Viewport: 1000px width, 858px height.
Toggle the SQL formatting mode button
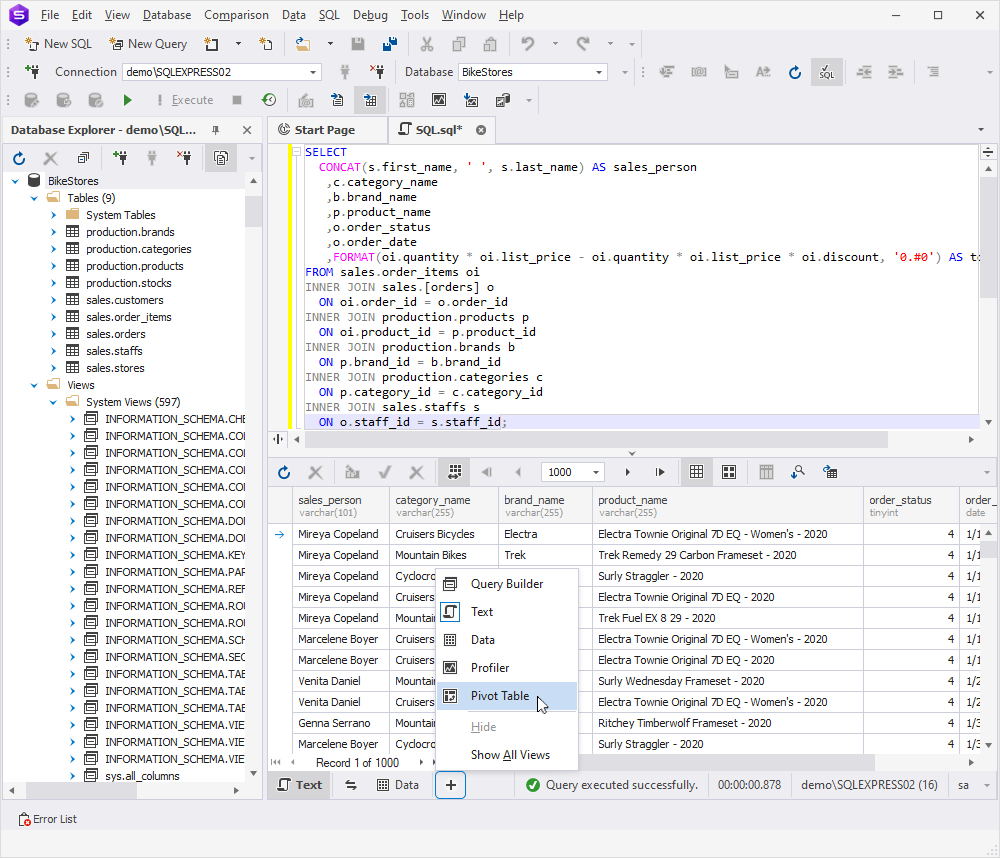(827, 72)
